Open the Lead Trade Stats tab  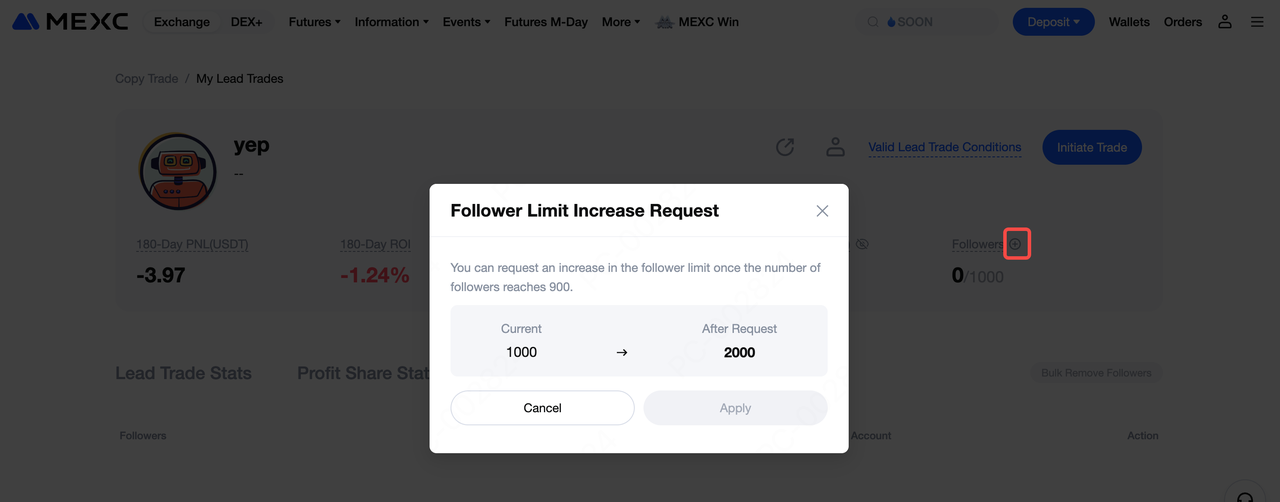point(183,373)
